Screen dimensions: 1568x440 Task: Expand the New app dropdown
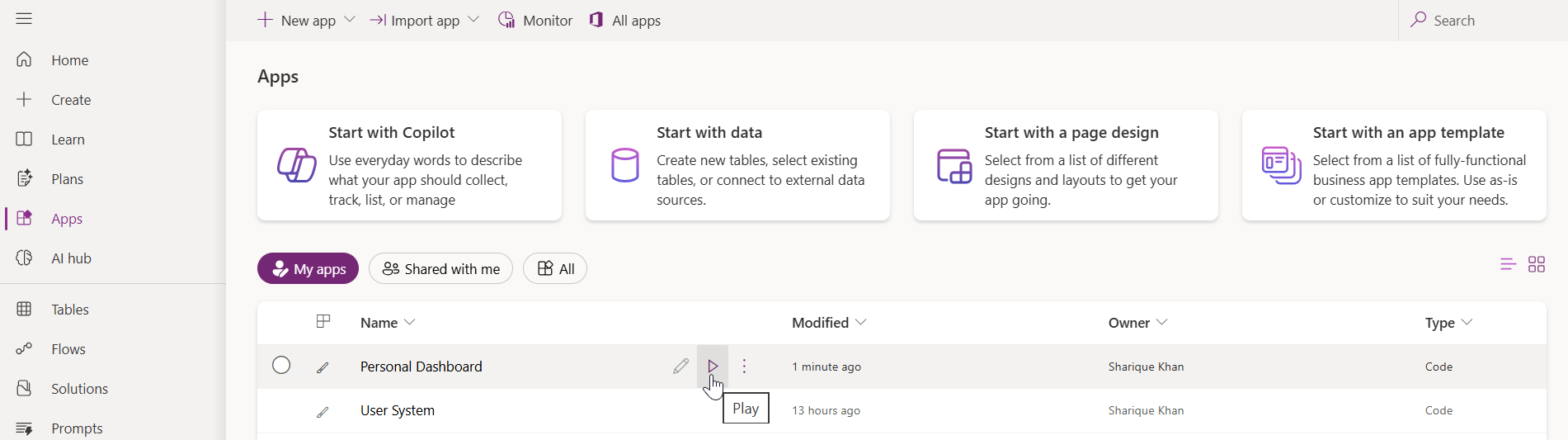350,20
